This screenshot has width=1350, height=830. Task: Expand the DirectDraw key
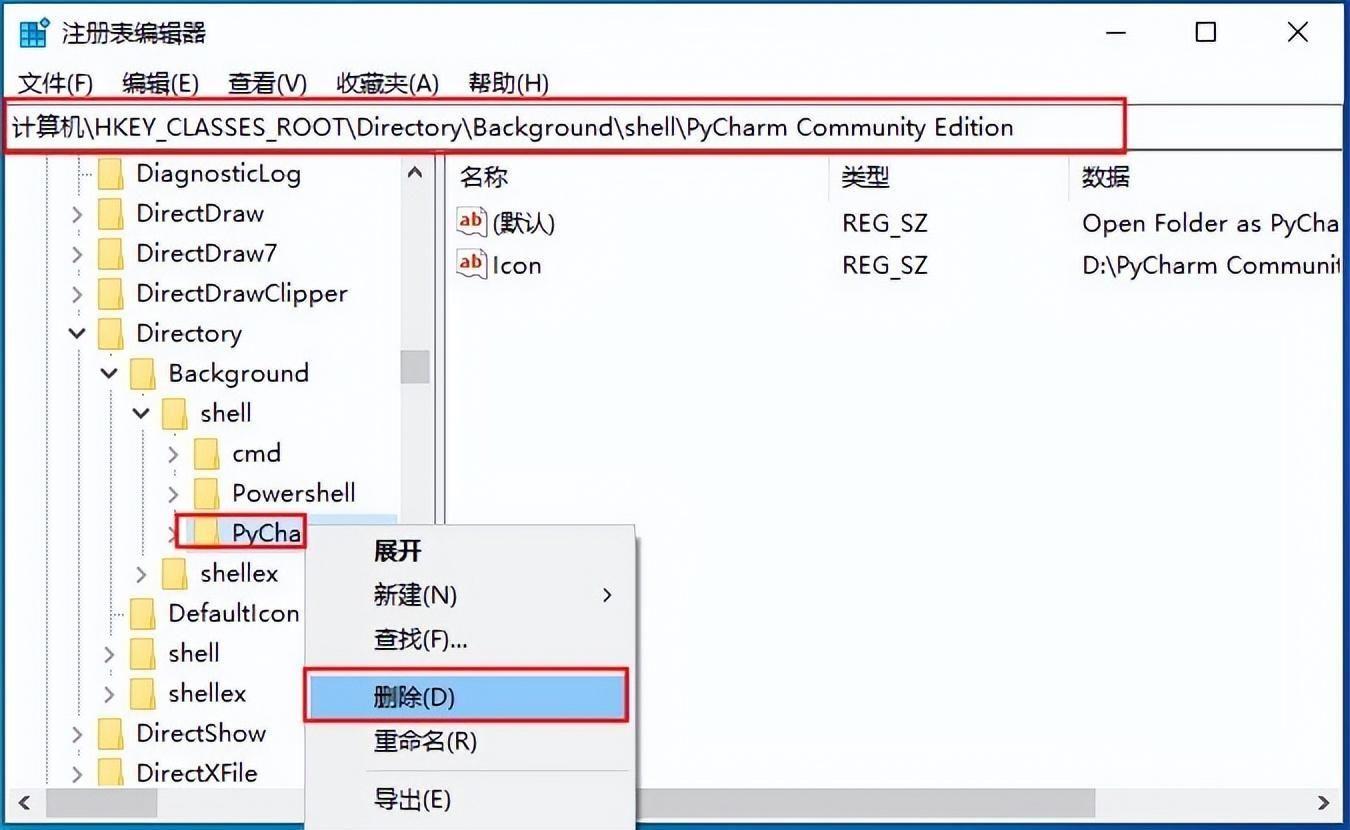78,214
